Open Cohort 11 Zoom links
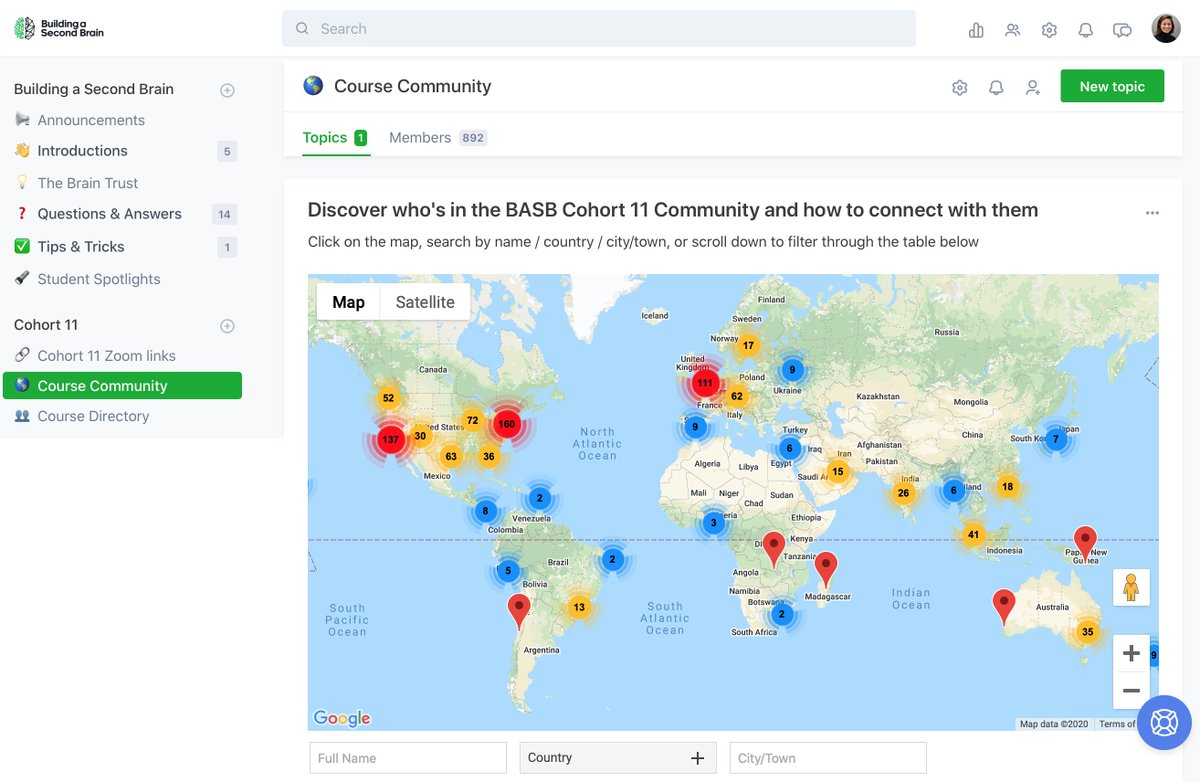Viewport: 1200px width, 782px height. [106, 356]
